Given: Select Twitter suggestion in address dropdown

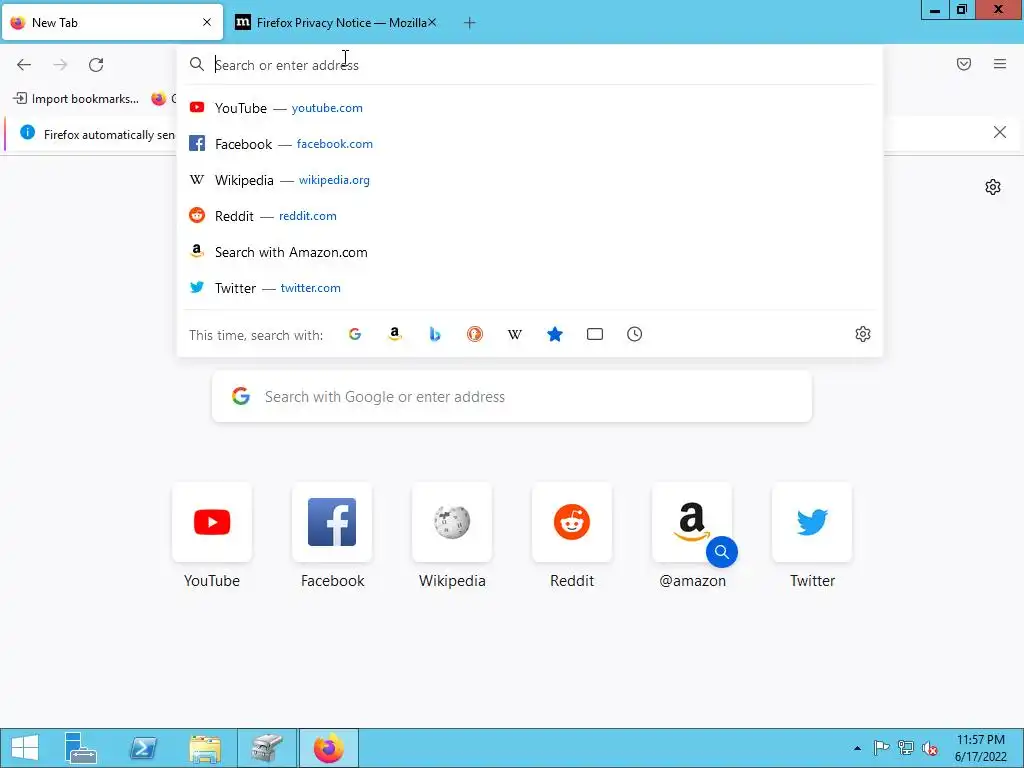Looking at the screenshot, I should pyautogui.click(x=530, y=288).
